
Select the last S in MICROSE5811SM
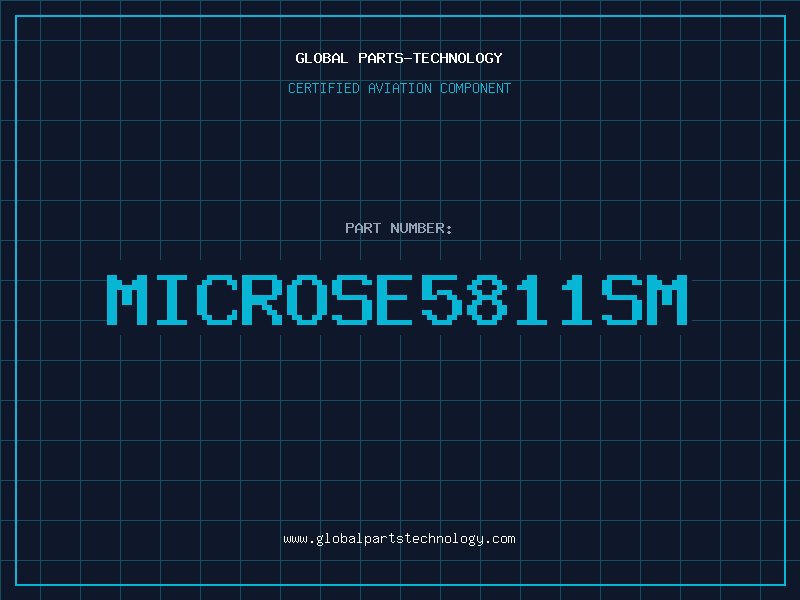point(621,299)
